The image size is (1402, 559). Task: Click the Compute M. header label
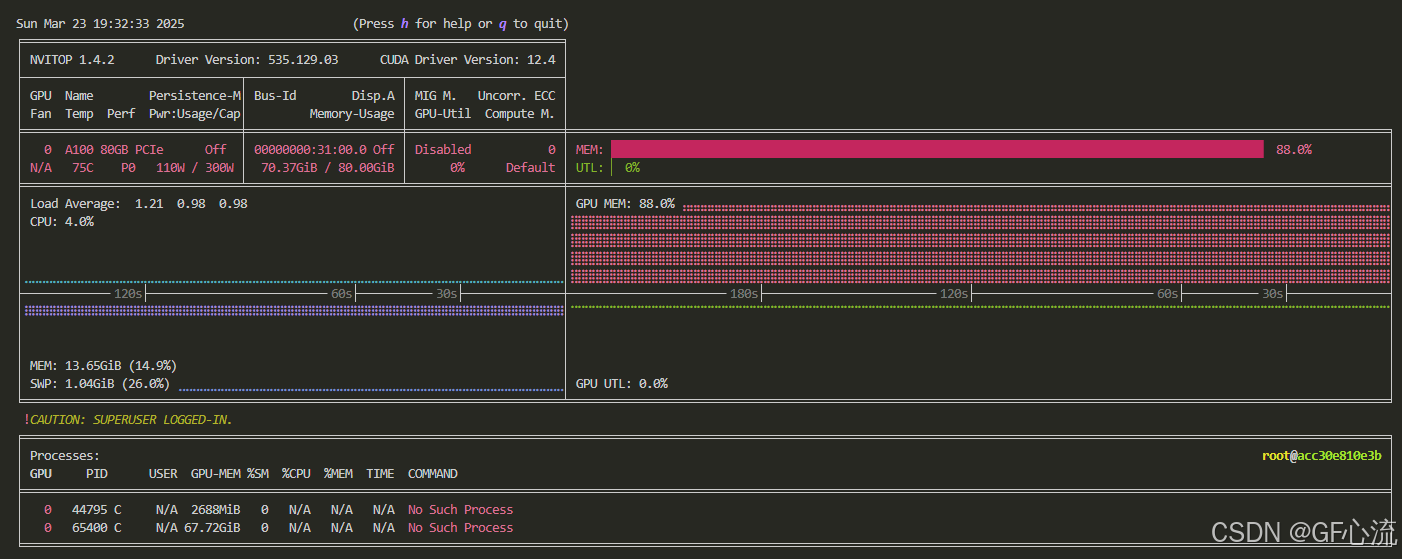pos(520,114)
